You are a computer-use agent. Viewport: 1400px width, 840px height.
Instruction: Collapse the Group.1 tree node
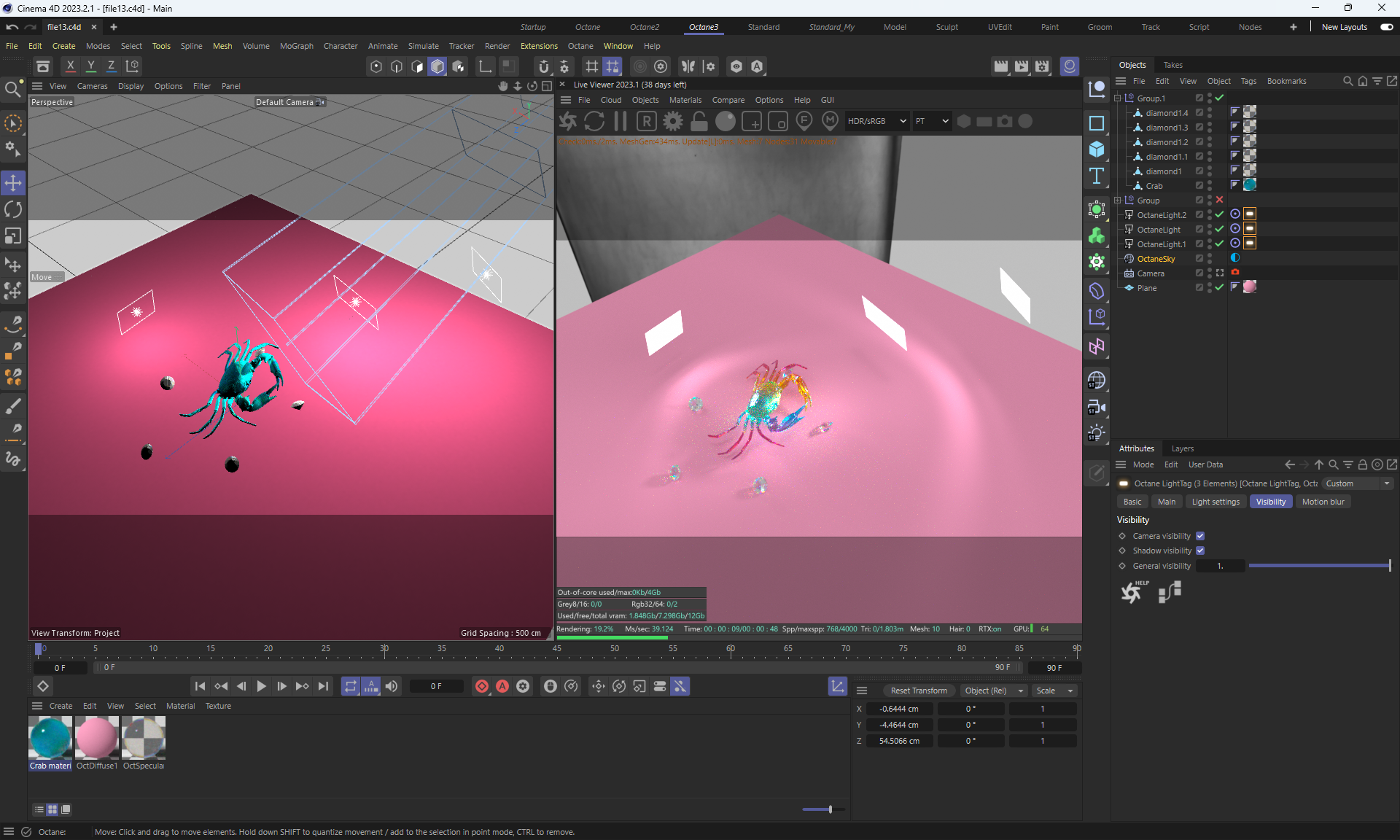[x=1117, y=98]
